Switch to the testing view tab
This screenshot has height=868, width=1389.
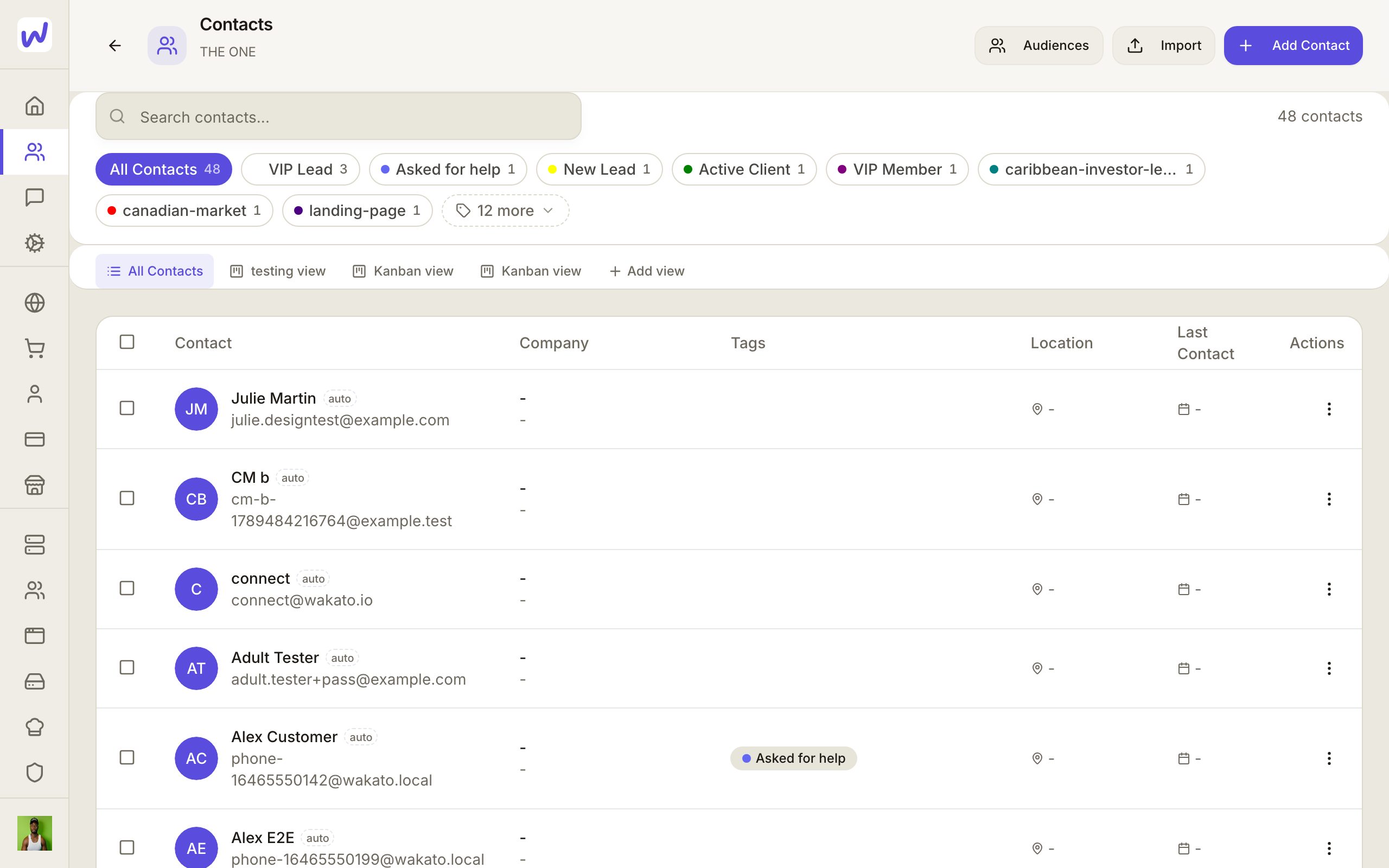click(x=278, y=271)
